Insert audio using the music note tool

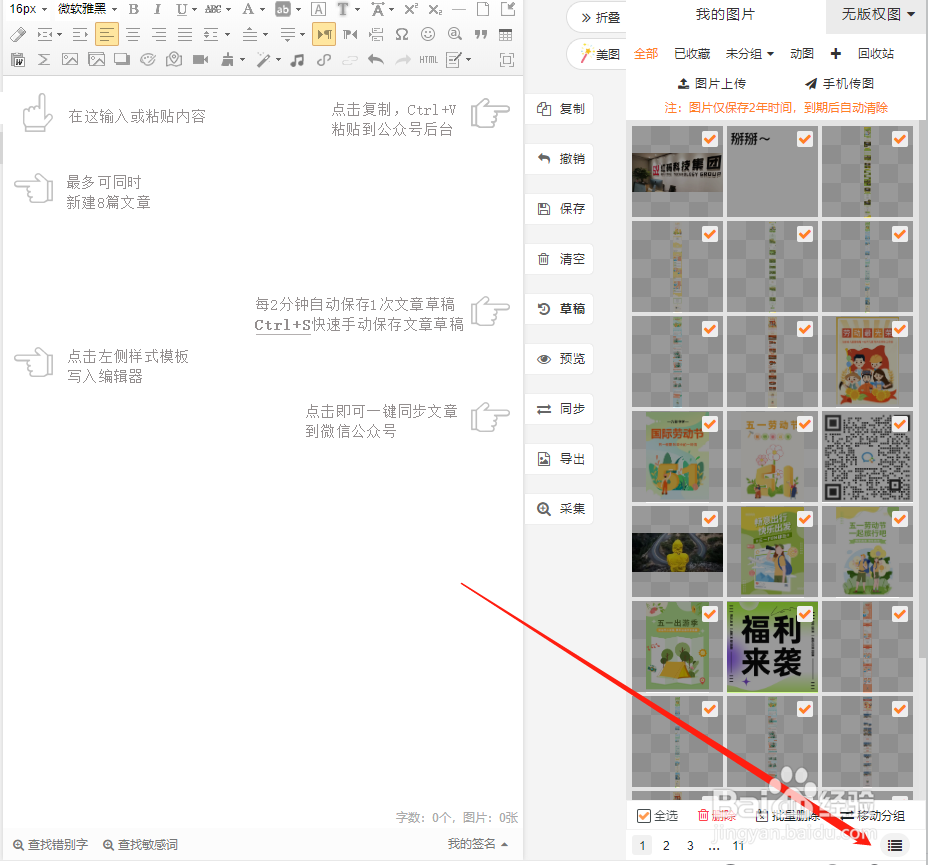tap(297, 59)
